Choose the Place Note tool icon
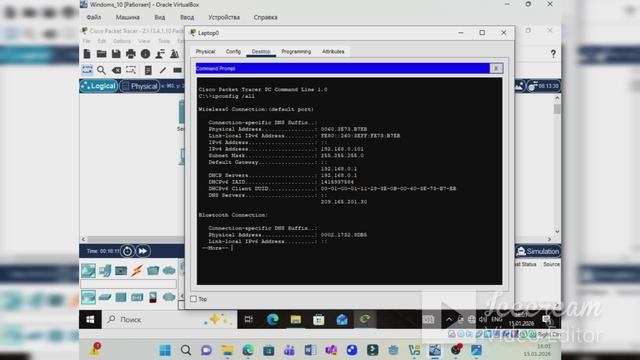This screenshot has width=640, height=360. pyautogui.click(x=148, y=70)
